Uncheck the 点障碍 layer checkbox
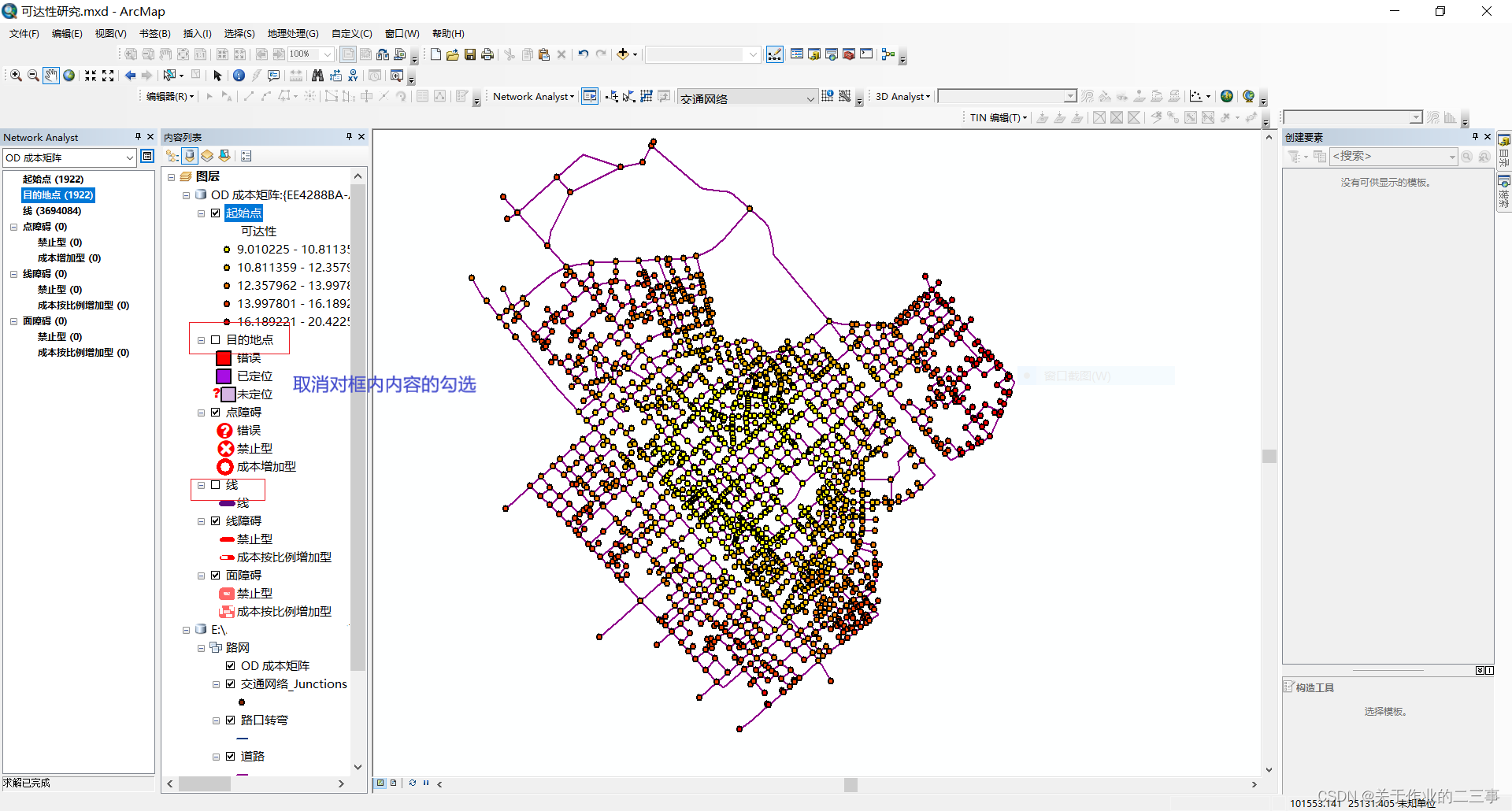 click(215, 412)
